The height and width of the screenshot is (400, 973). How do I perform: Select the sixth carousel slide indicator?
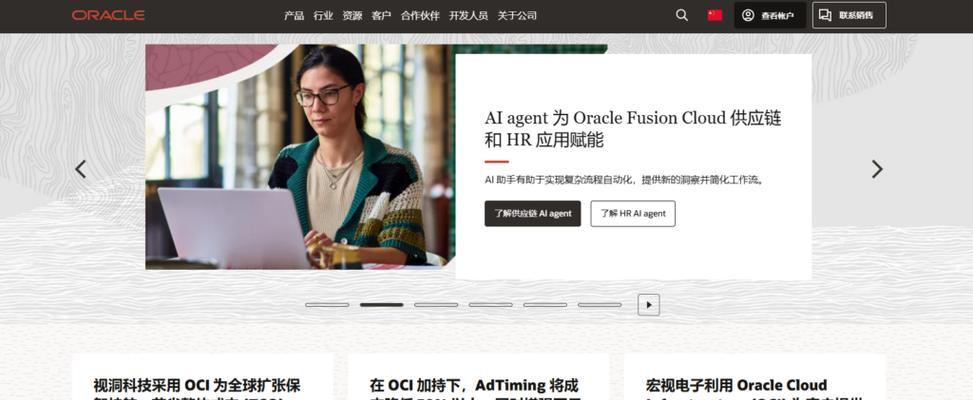(599, 304)
